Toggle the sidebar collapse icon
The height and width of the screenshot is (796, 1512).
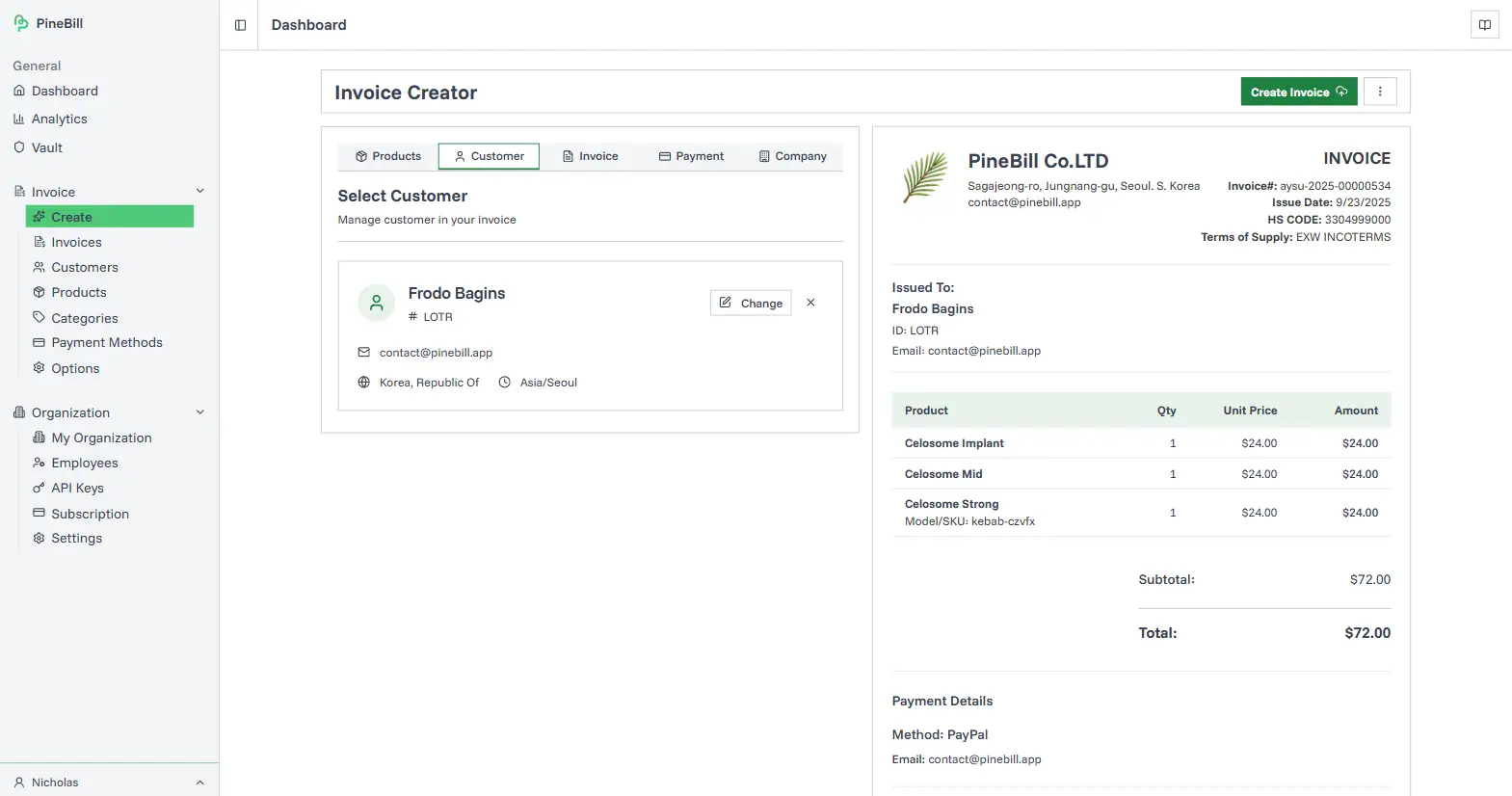coord(240,25)
